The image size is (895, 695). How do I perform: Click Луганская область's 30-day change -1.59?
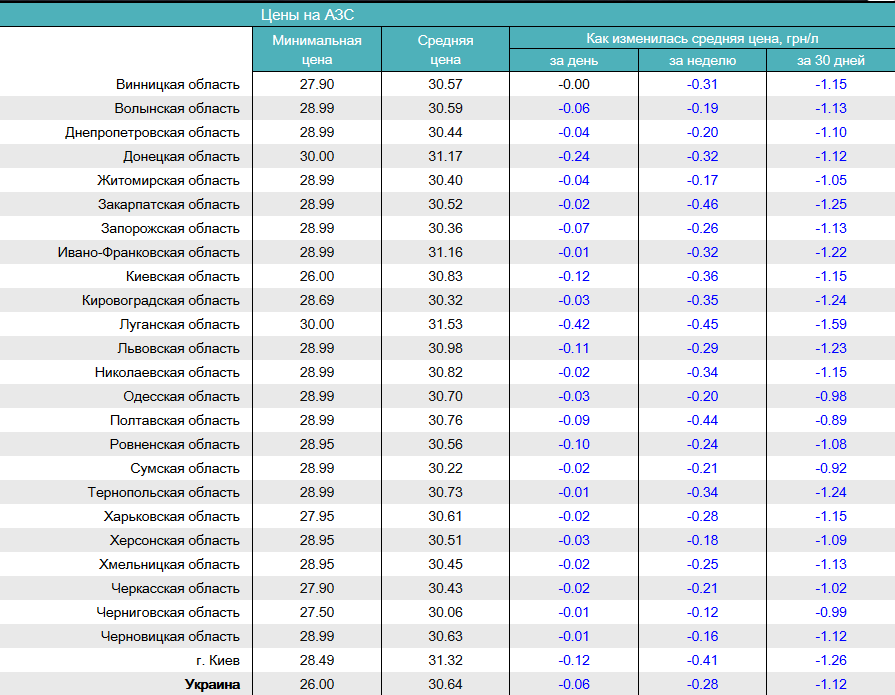[x=830, y=324]
